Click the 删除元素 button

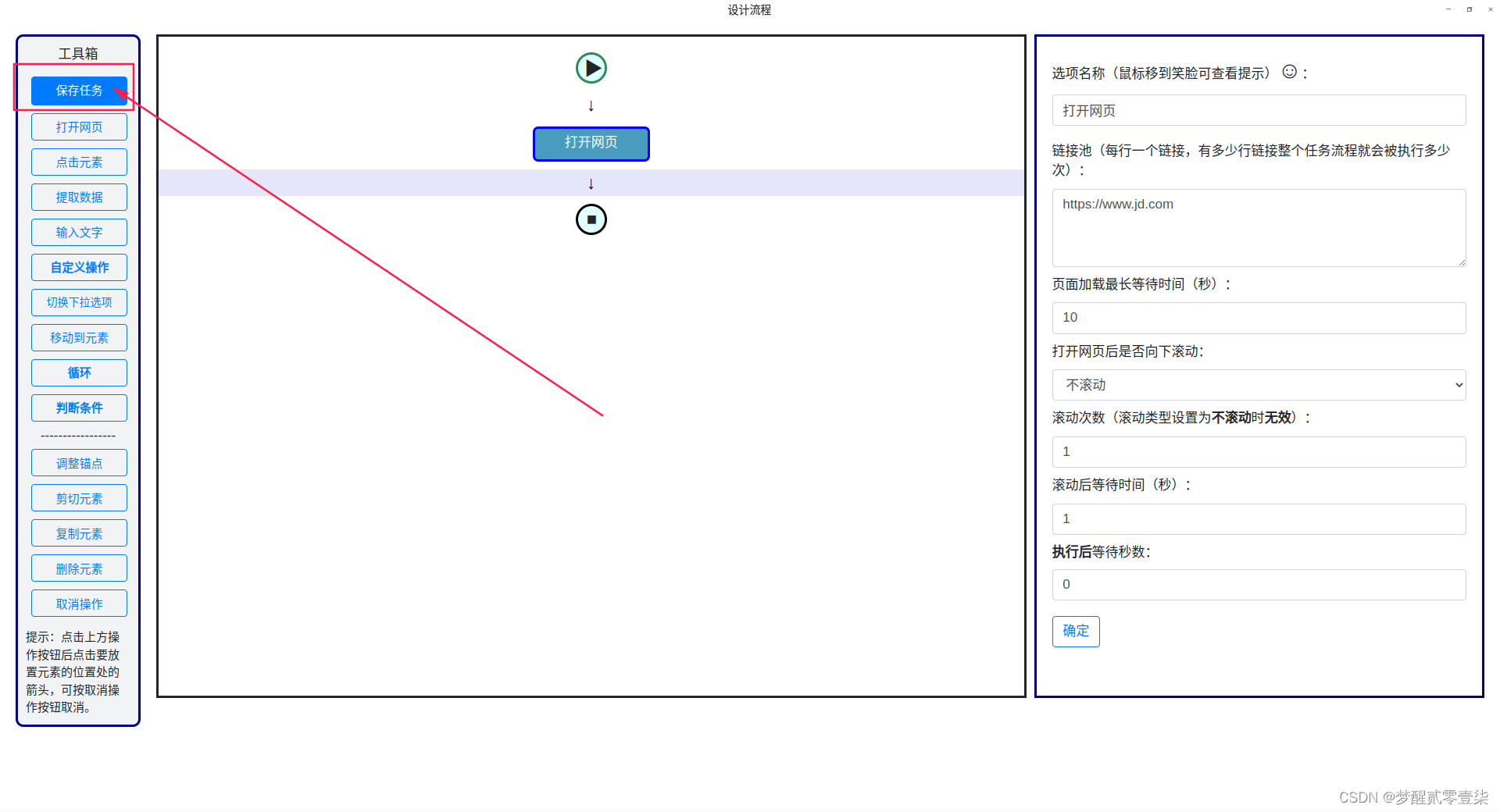[79, 568]
